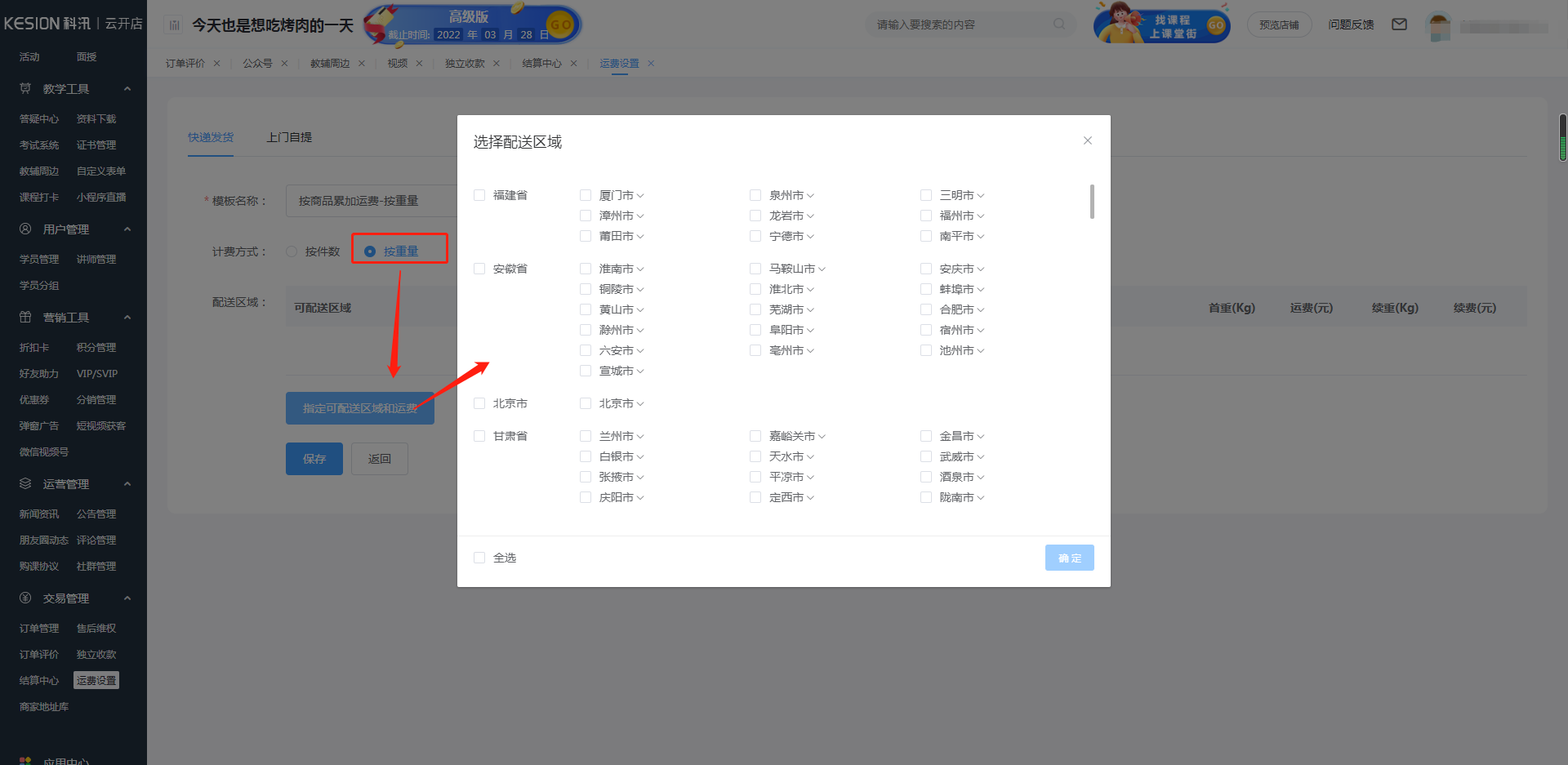
Task: Click the sidebar collapse icon beside the shop name
Action: pos(174,25)
